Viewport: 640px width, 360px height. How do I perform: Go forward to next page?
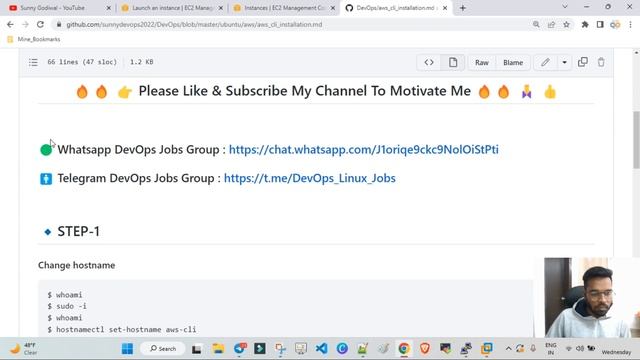tap(25, 24)
